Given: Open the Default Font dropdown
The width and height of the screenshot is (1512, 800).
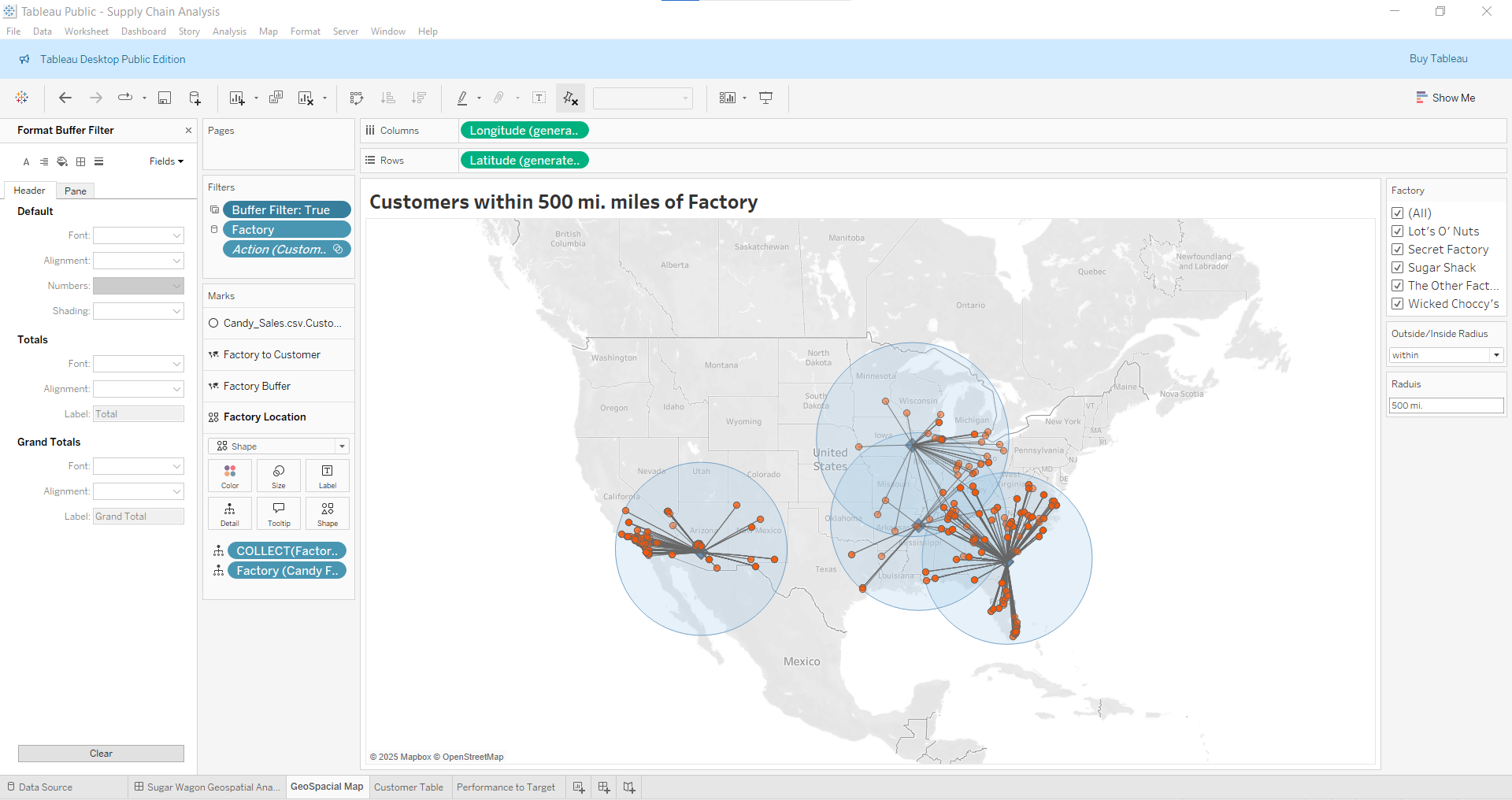Looking at the screenshot, I should (139, 235).
